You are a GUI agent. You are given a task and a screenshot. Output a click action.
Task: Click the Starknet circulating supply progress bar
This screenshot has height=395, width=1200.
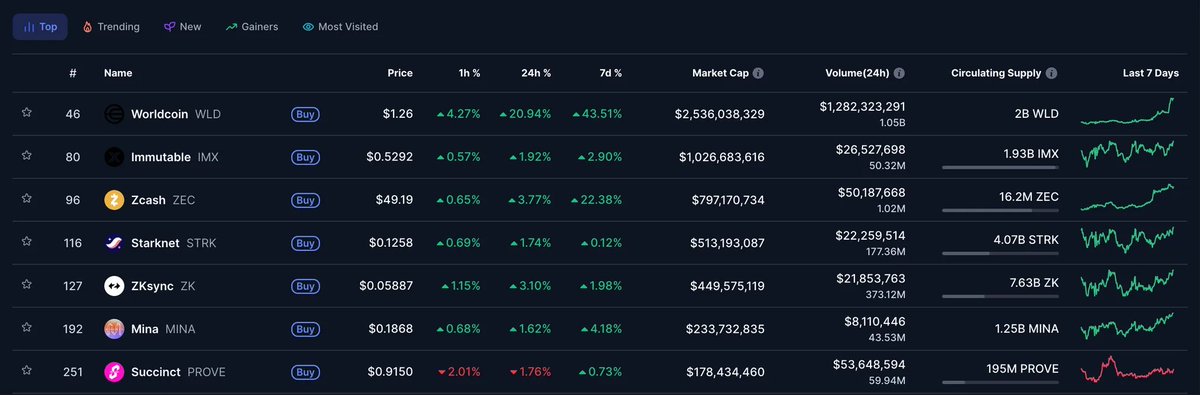click(x=1000, y=253)
